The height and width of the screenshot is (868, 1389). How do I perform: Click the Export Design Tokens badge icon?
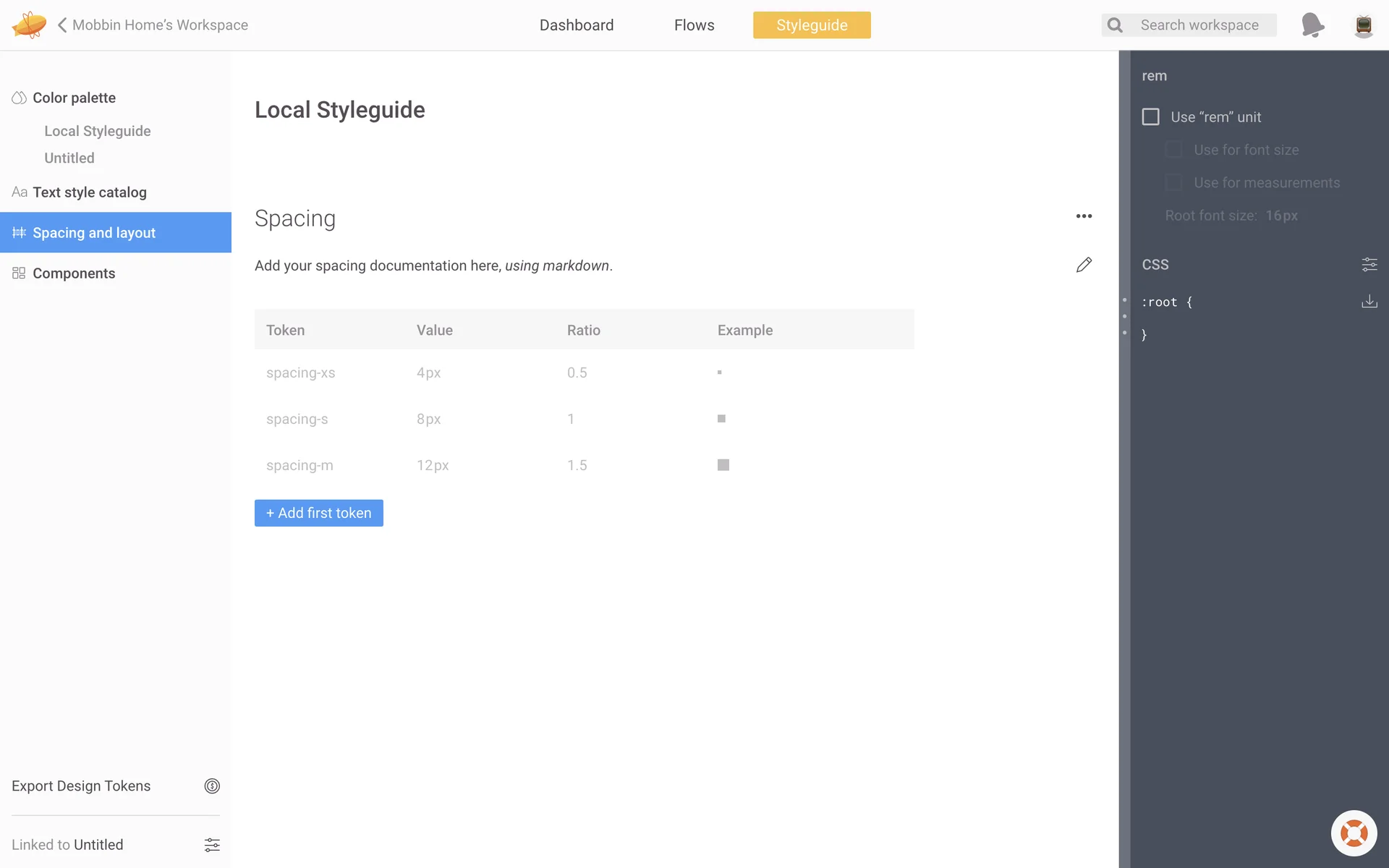[212, 786]
